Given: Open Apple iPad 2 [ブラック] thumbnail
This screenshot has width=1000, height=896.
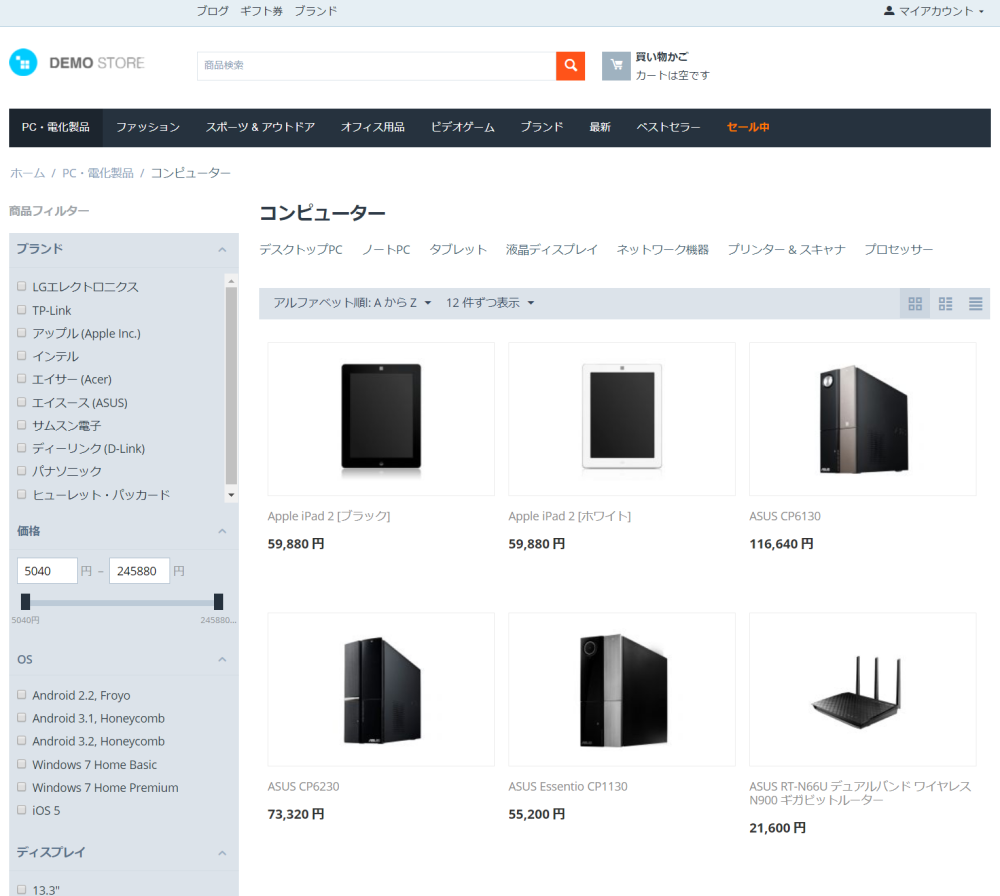Looking at the screenshot, I should (x=381, y=419).
